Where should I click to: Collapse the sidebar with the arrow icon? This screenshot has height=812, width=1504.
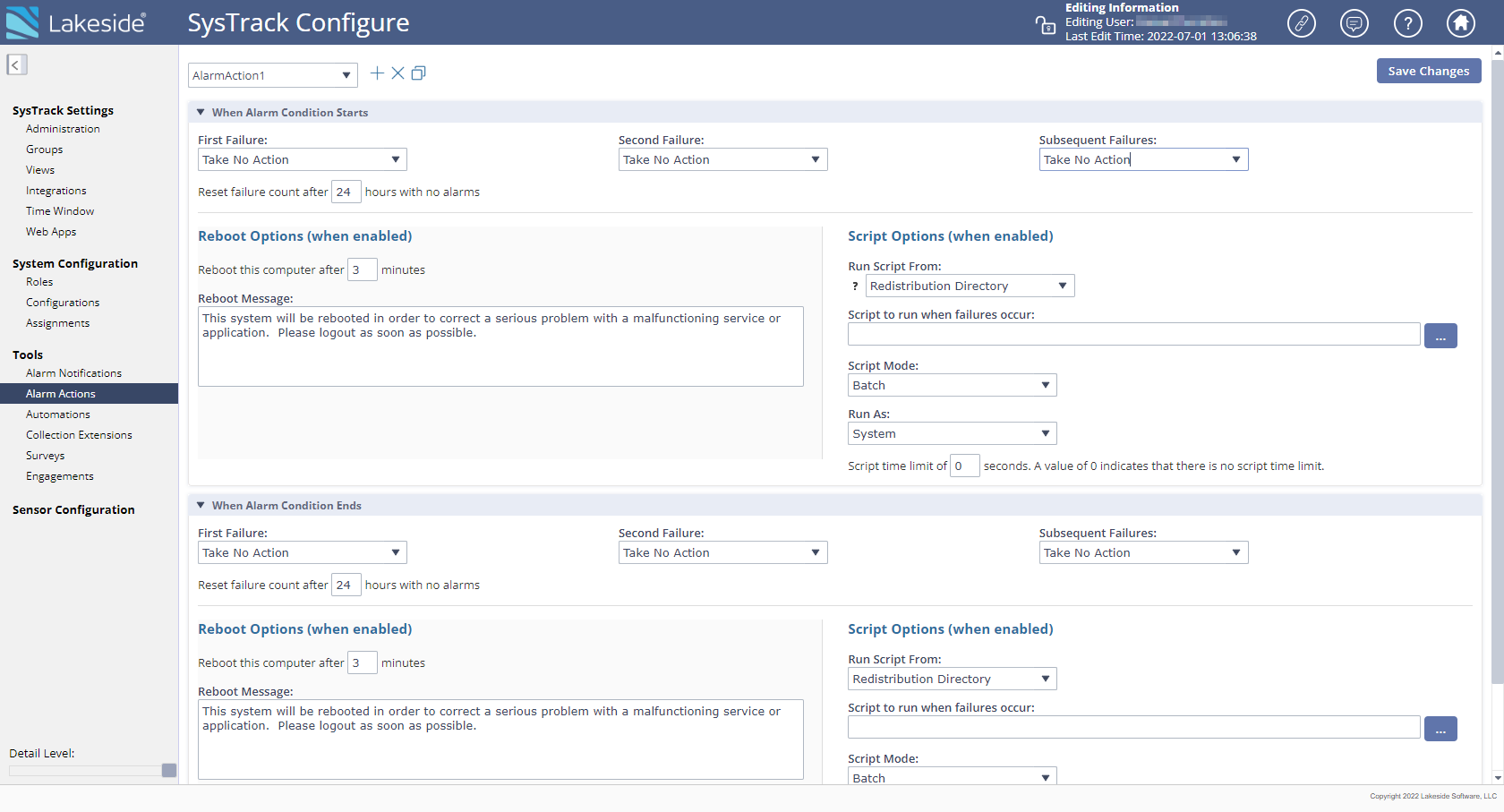[x=16, y=64]
